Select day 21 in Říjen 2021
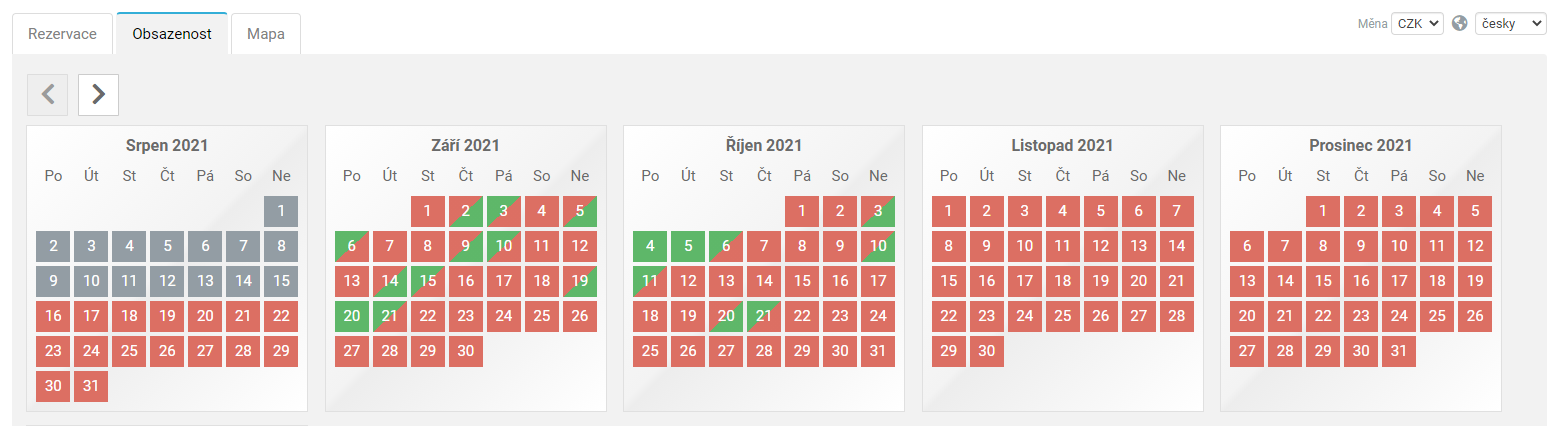Image resolution: width=1559 pixels, height=426 pixels. pos(764,317)
